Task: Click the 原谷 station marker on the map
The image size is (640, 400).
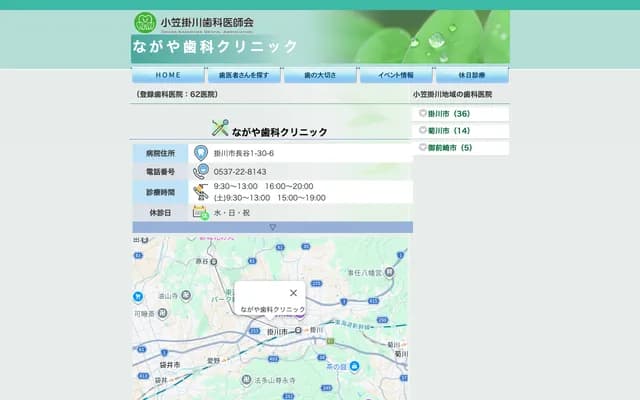Action: [213, 262]
